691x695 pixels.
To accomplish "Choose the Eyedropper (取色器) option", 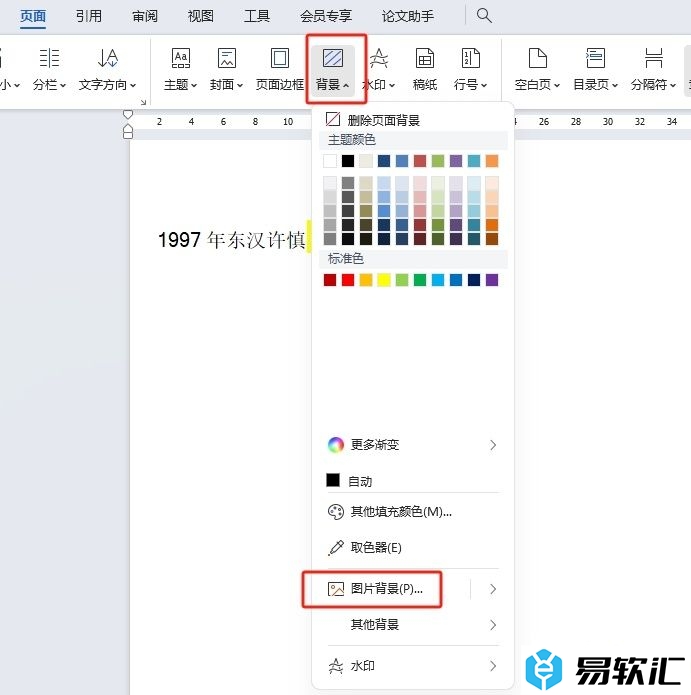I will (x=375, y=548).
